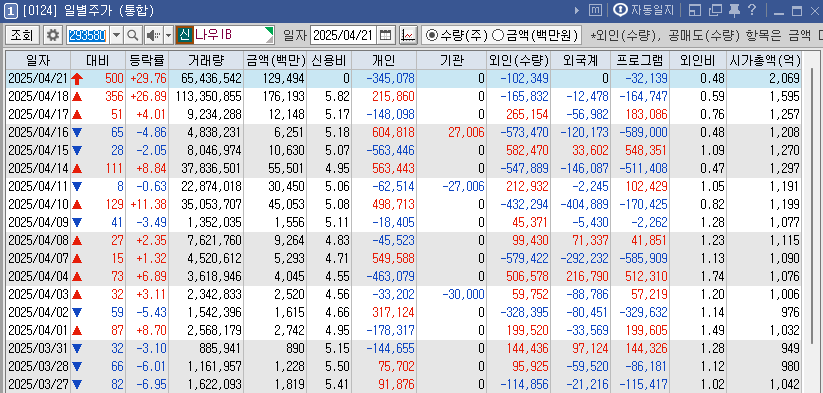Click the 자동일지 auto-journal icon
823x393 pixels.
coord(621,10)
